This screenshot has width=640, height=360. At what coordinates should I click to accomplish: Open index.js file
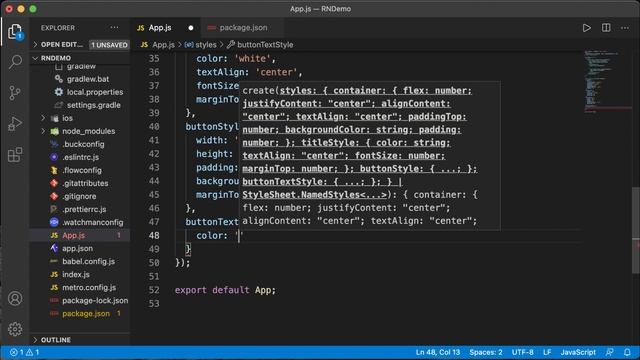click(76, 275)
